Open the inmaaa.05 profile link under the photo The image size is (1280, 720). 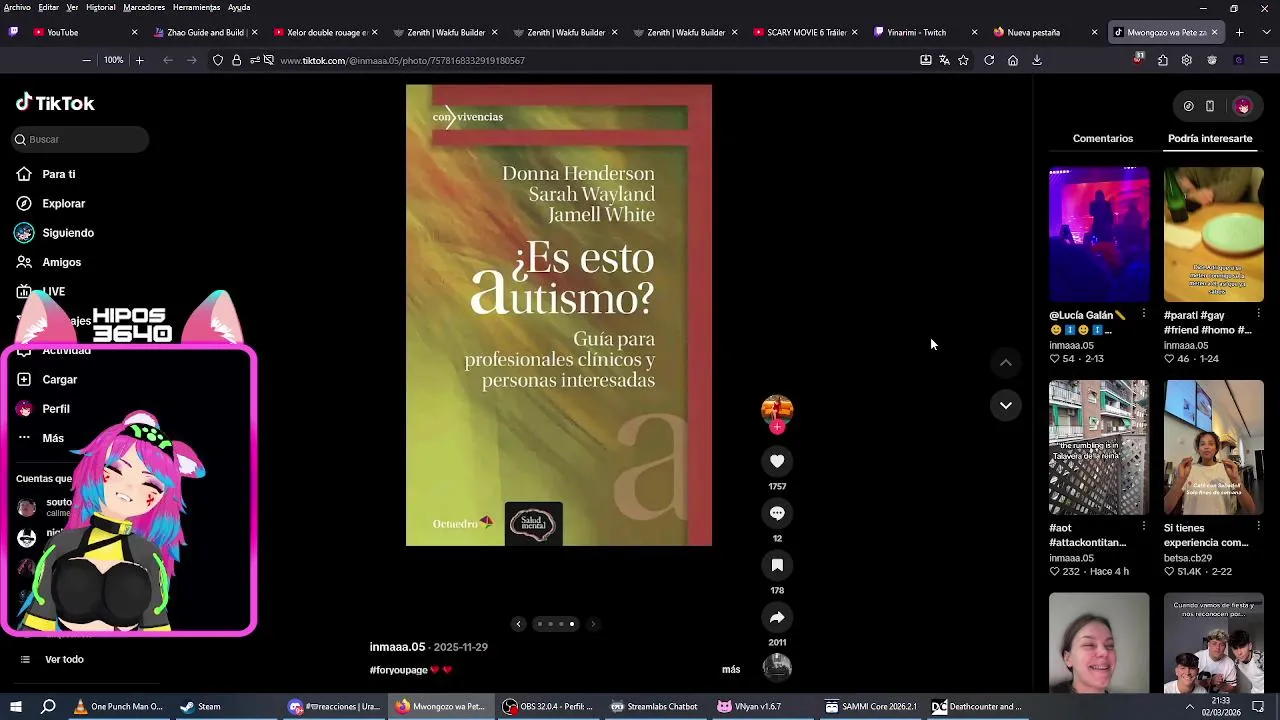pyautogui.click(x=397, y=647)
